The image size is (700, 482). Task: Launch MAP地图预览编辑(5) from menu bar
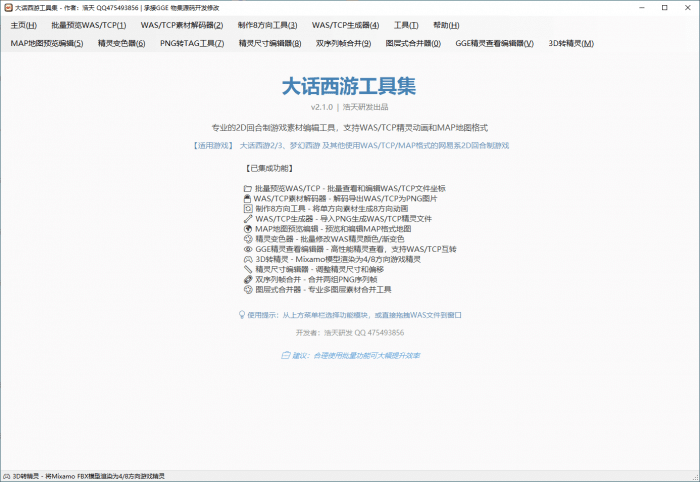pos(47,43)
